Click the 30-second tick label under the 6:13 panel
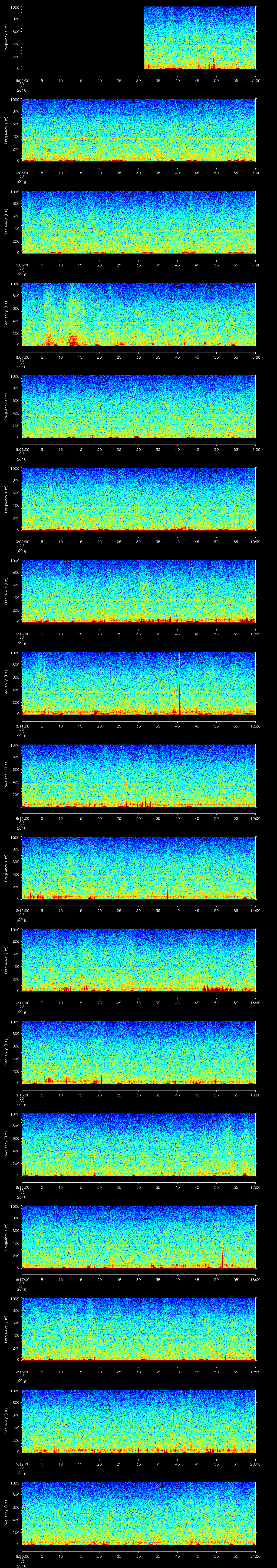The height and width of the screenshot is (1568, 277). (x=139, y=910)
